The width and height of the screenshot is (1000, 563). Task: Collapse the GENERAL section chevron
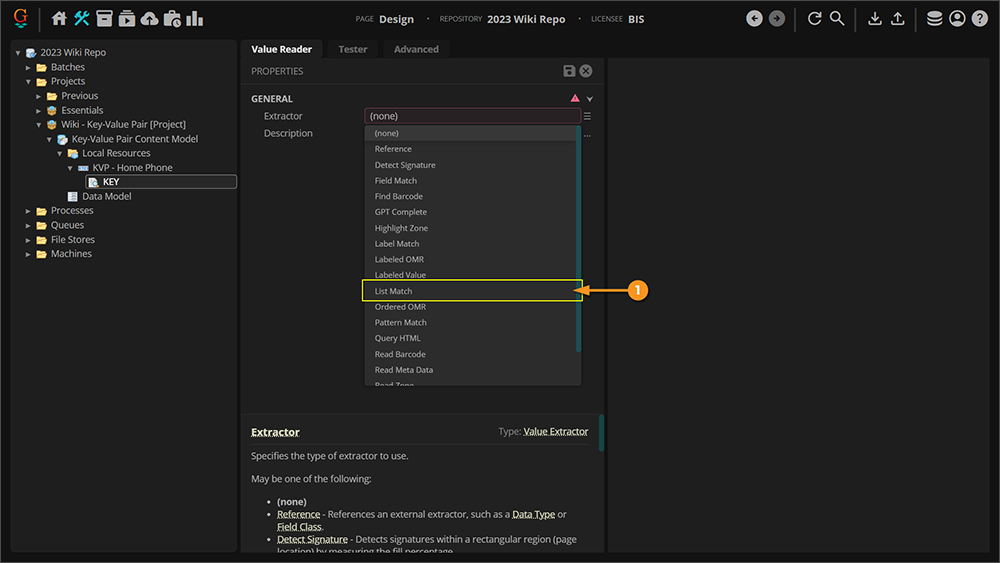pos(590,99)
